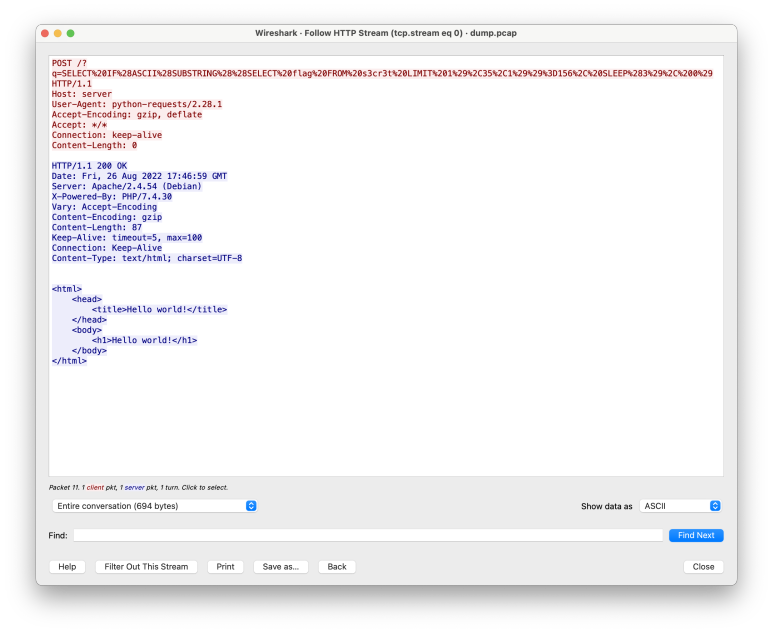Screen dimensions: 773x633
Task: Select 'Content-Encoding: gzip' line
Action: tap(107, 217)
